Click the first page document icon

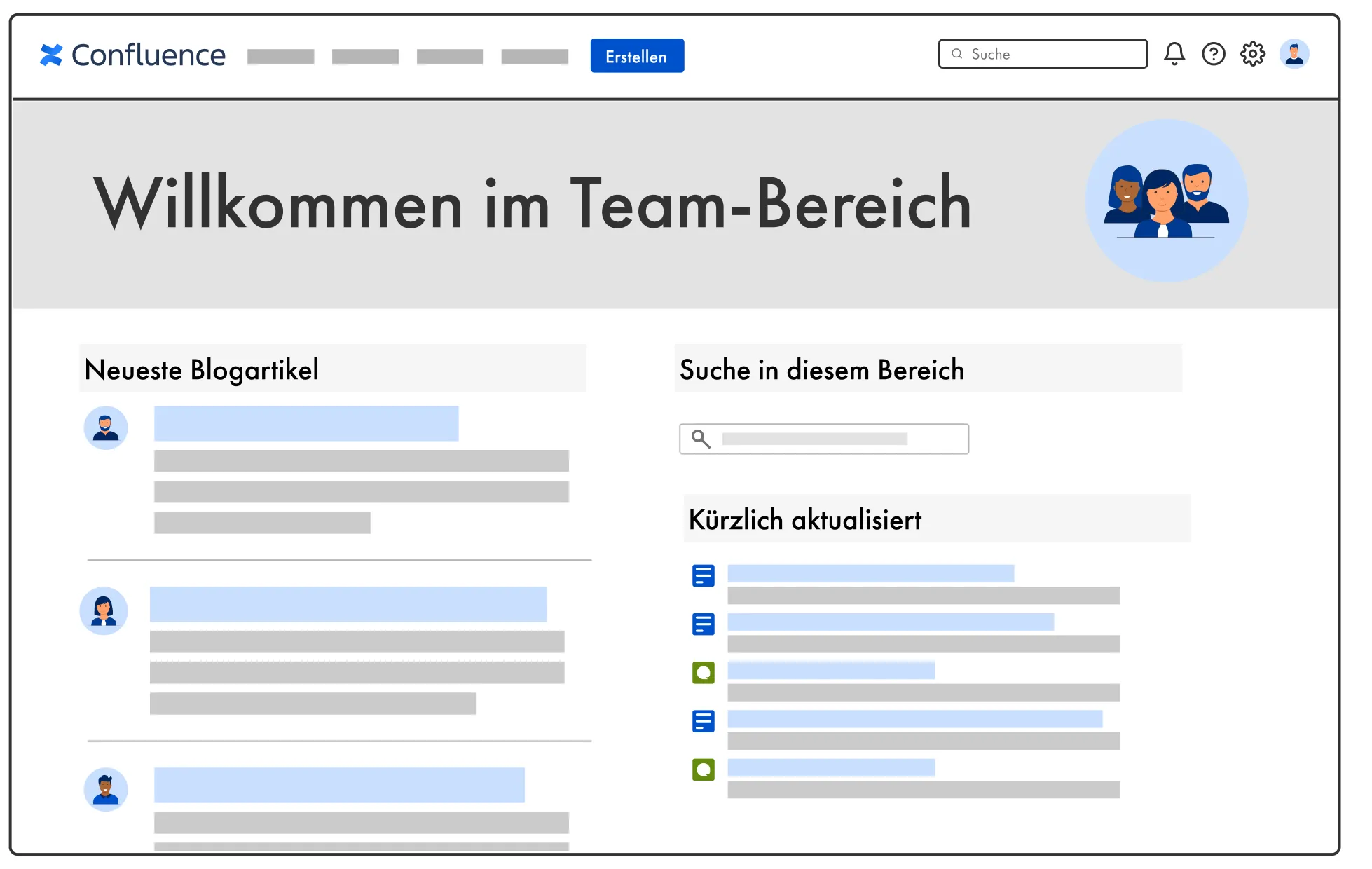pyautogui.click(x=703, y=575)
